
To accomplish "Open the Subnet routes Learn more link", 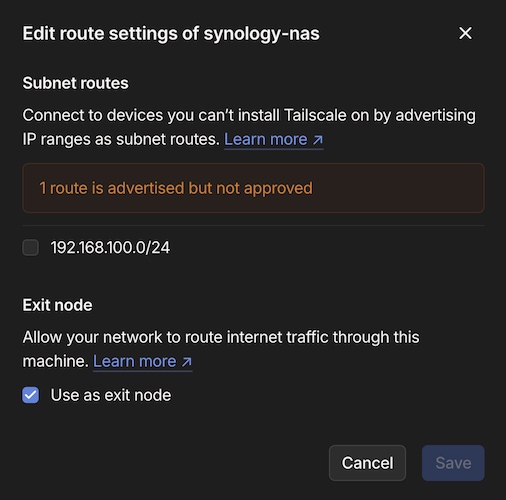I will (x=273, y=139).
